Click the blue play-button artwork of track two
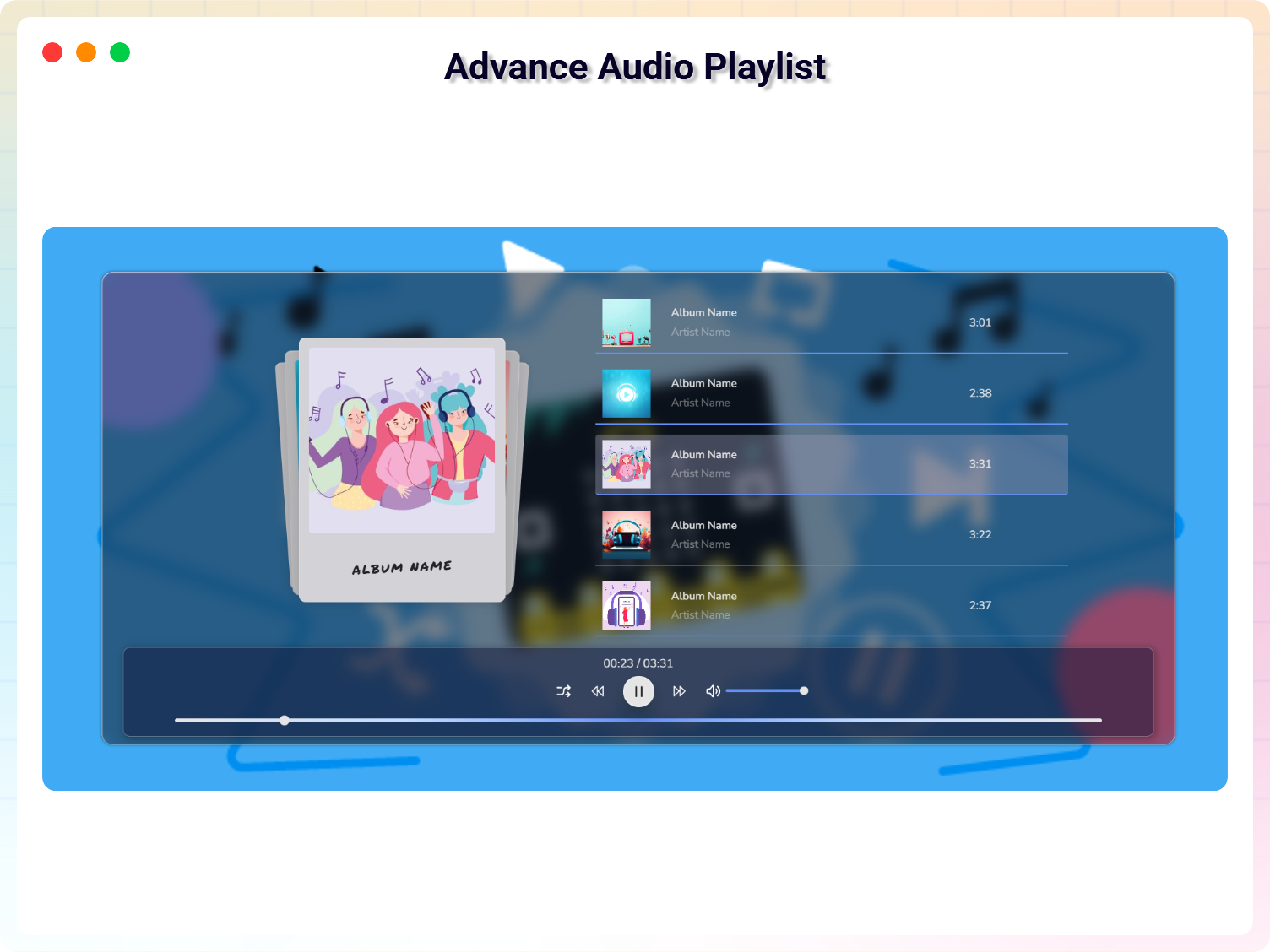1270x952 pixels. click(x=626, y=393)
